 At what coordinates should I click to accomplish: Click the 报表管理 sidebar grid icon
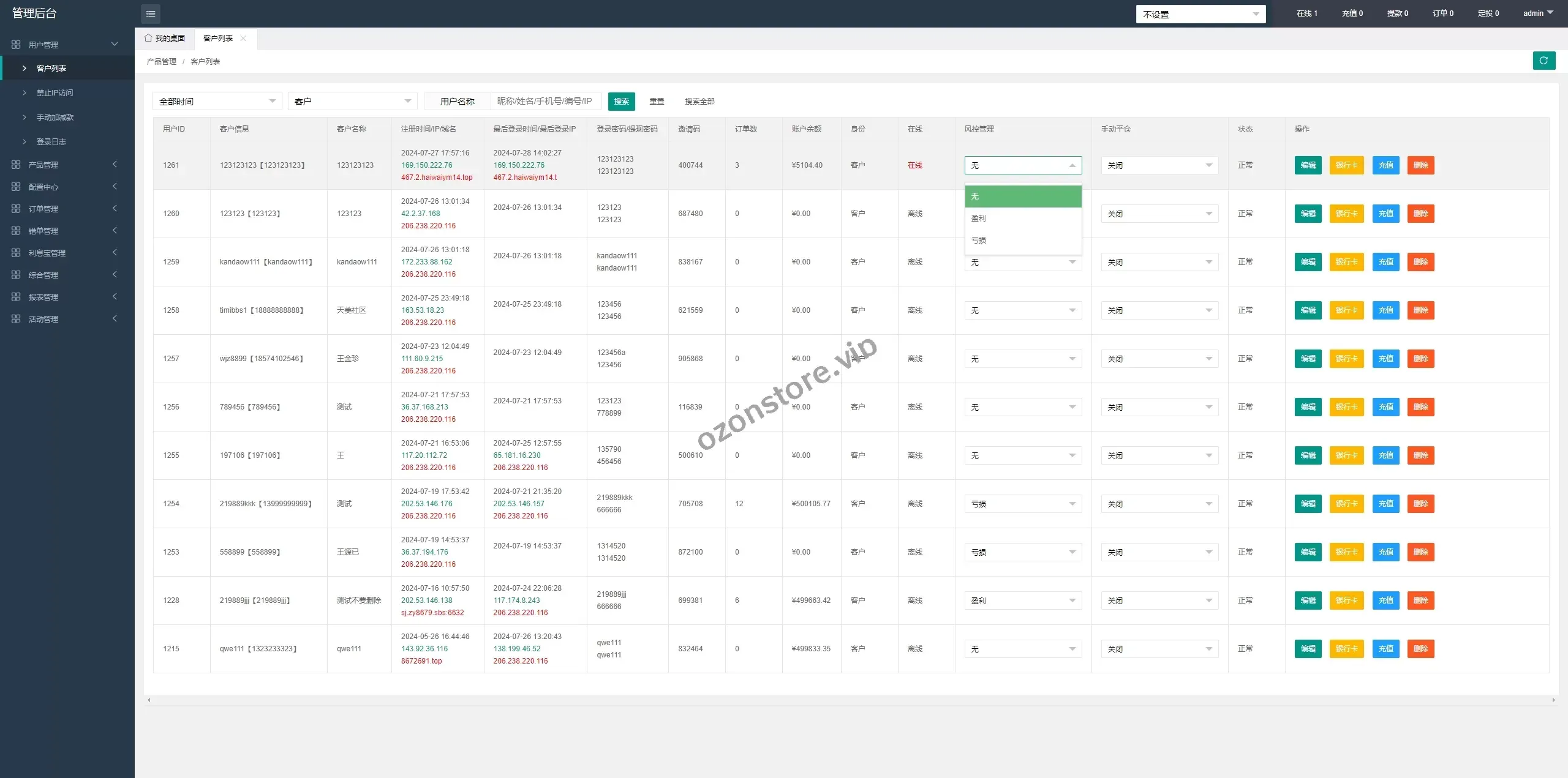16,297
